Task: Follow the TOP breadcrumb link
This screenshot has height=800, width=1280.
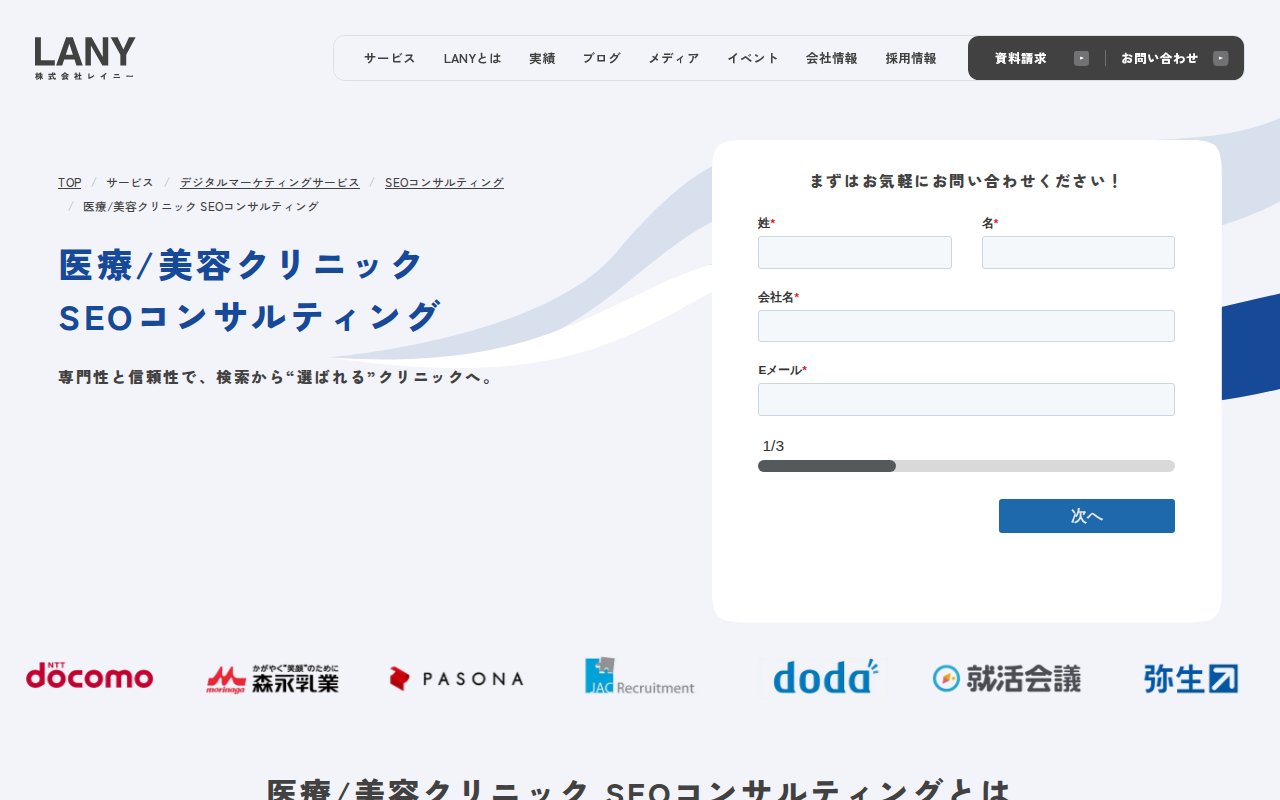Action: [x=70, y=182]
